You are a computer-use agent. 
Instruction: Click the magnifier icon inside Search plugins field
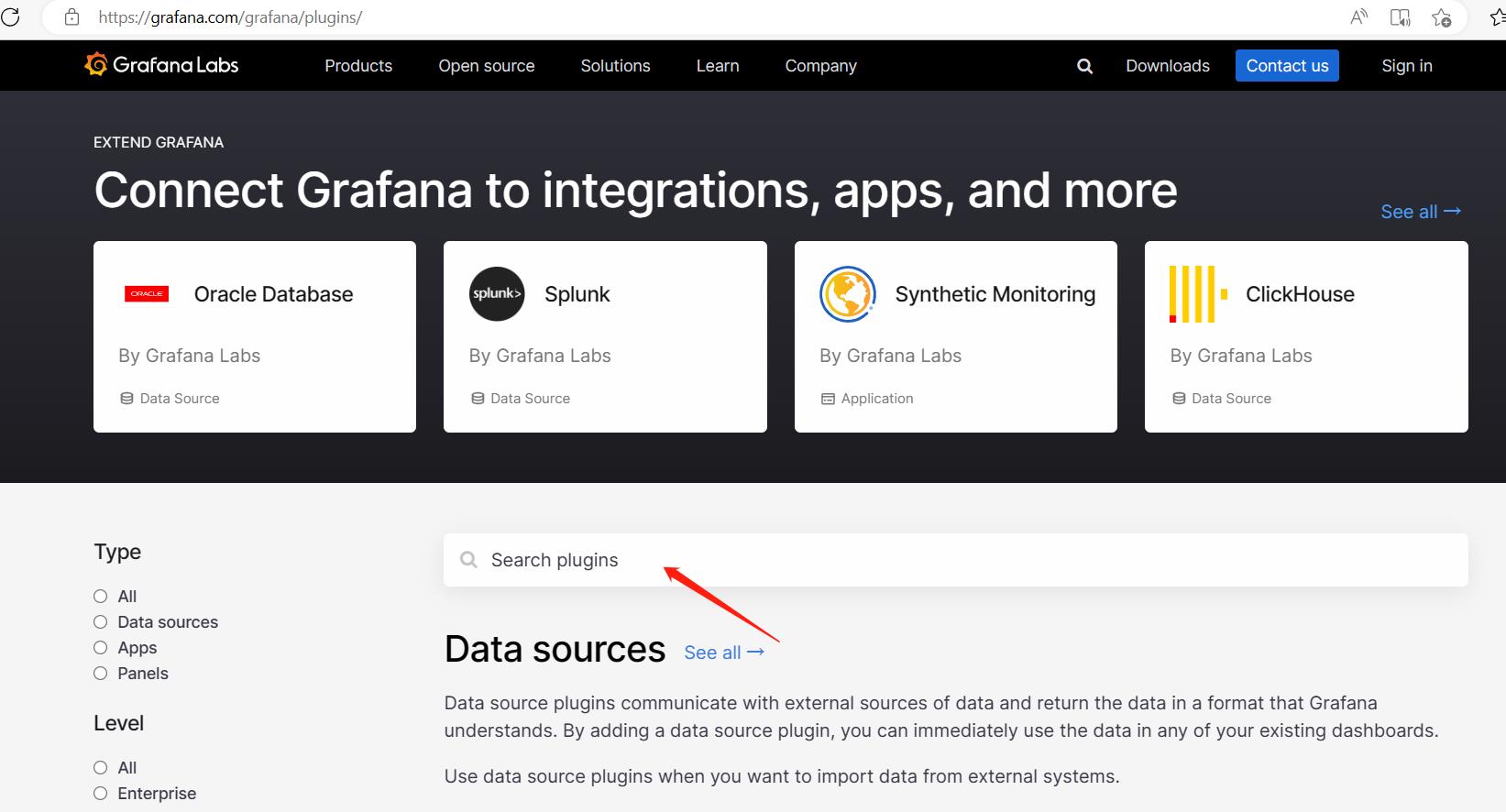(x=468, y=560)
